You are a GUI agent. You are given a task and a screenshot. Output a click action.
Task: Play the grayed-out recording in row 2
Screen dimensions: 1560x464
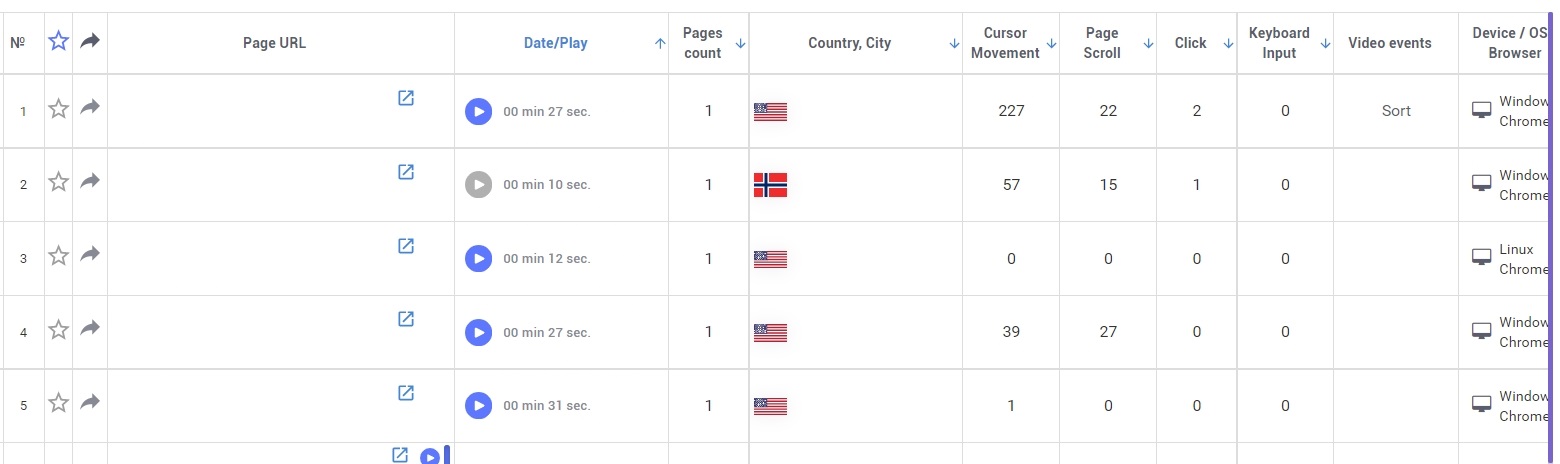click(x=479, y=184)
